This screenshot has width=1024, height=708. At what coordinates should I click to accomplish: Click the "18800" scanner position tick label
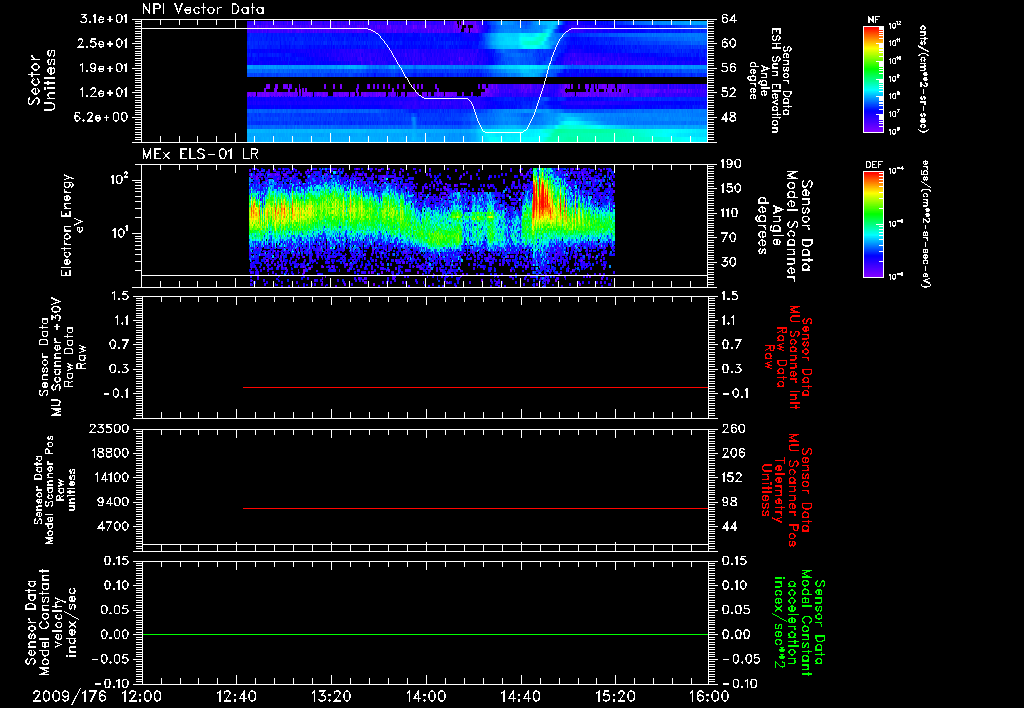click(109, 453)
